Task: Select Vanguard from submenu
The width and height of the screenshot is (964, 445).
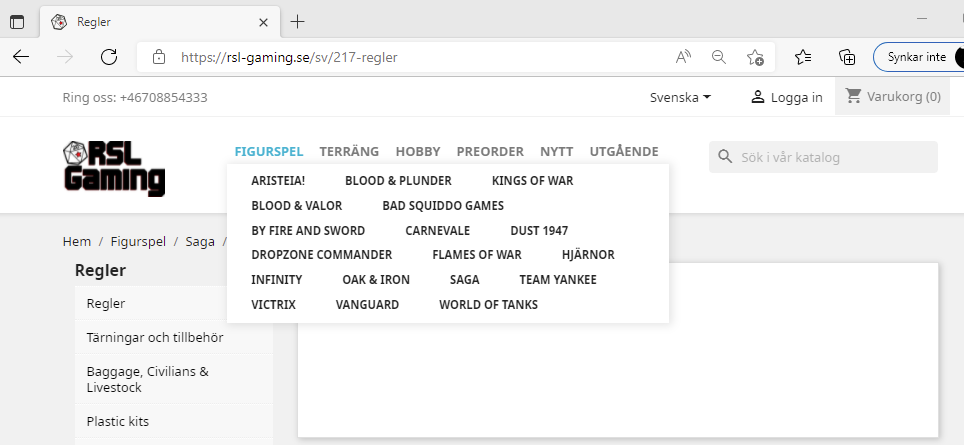Action: coord(368,305)
